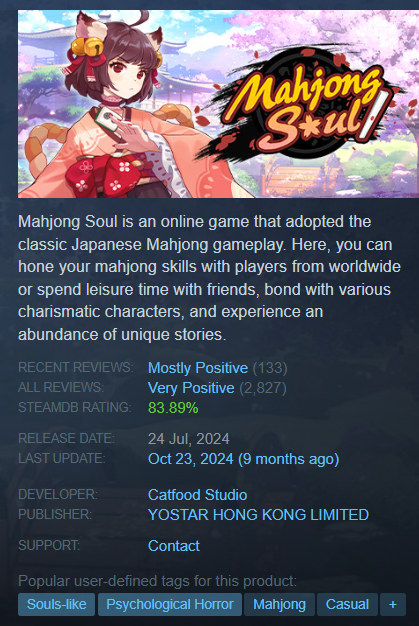
Task: Open the Very Positive all reviews link
Action: pos(191,388)
